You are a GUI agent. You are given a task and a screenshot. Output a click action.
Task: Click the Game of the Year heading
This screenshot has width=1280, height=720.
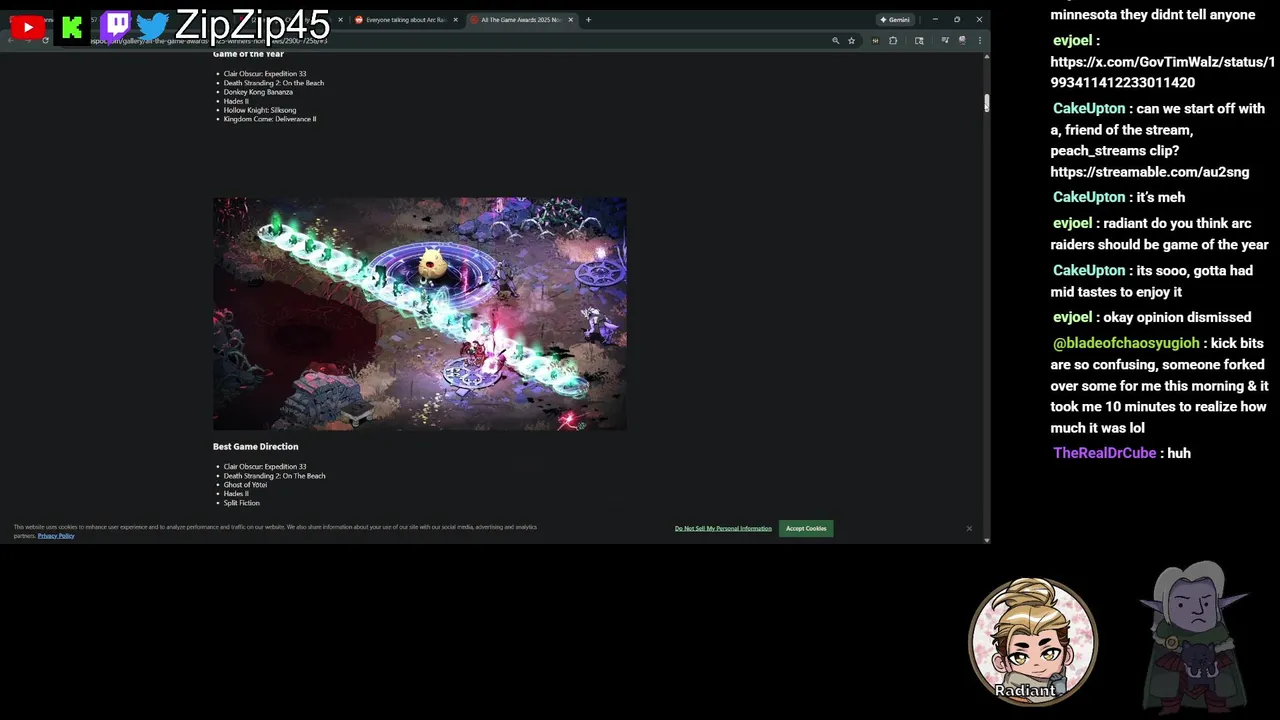click(x=248, y=54)
